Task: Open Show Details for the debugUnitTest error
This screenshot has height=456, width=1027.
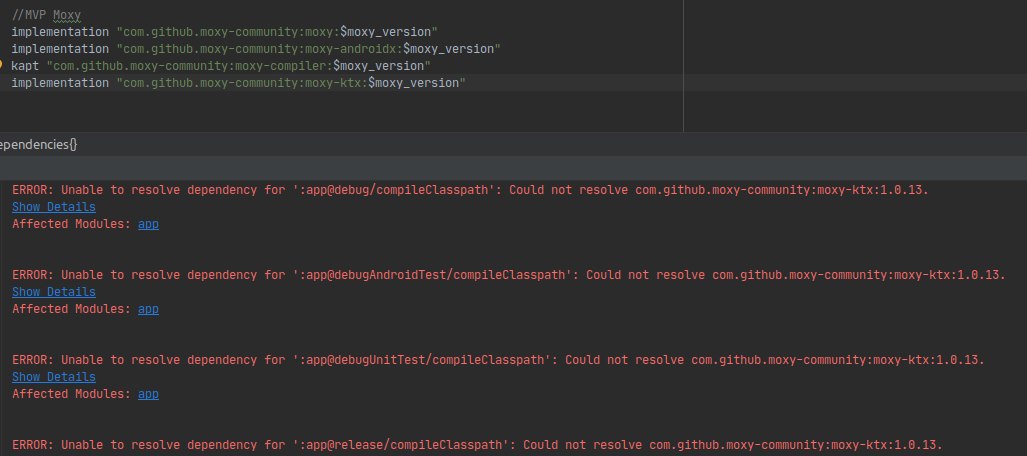Action: coord(54,377)
